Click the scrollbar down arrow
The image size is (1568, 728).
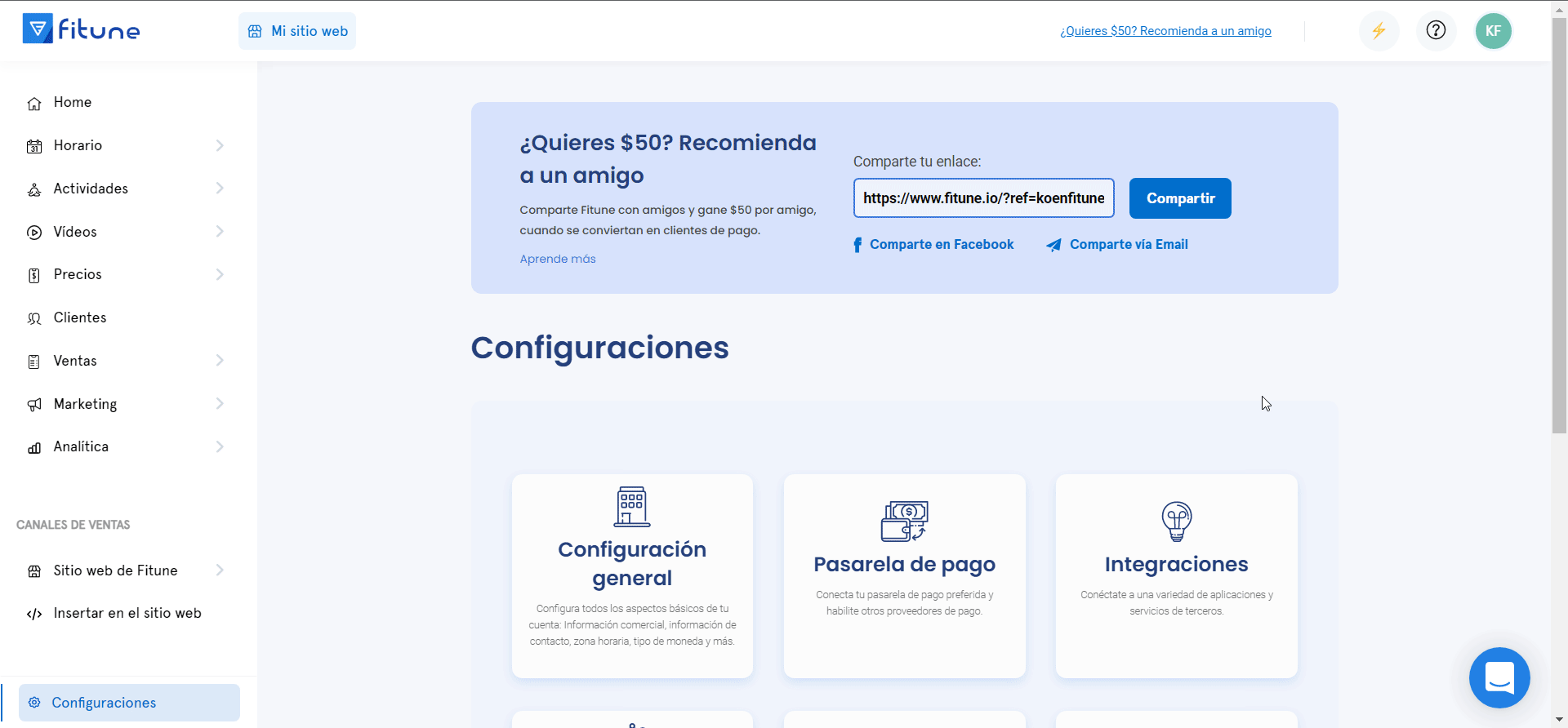coord(1559,721)
